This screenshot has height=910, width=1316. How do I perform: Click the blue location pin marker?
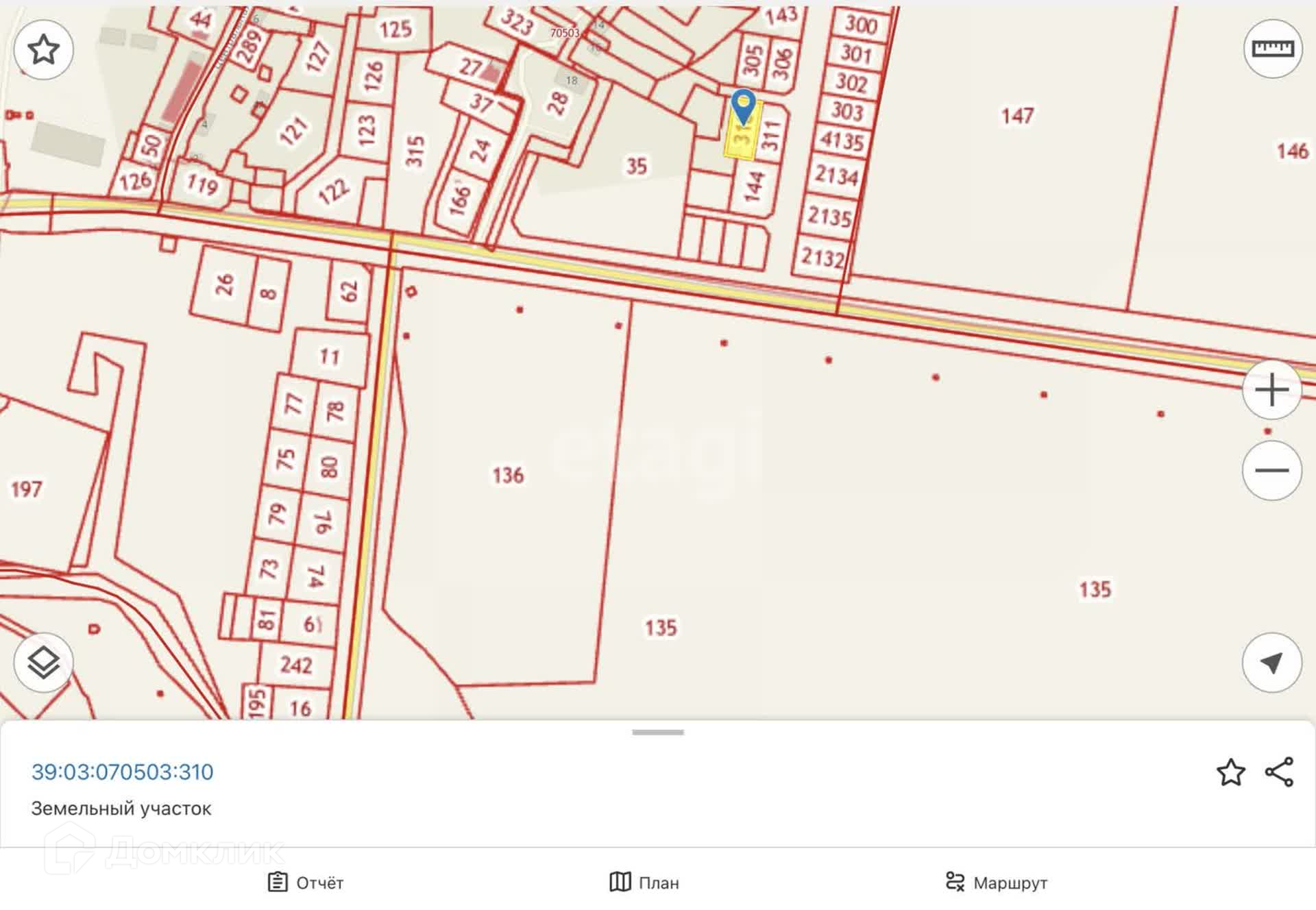[743, 106]
